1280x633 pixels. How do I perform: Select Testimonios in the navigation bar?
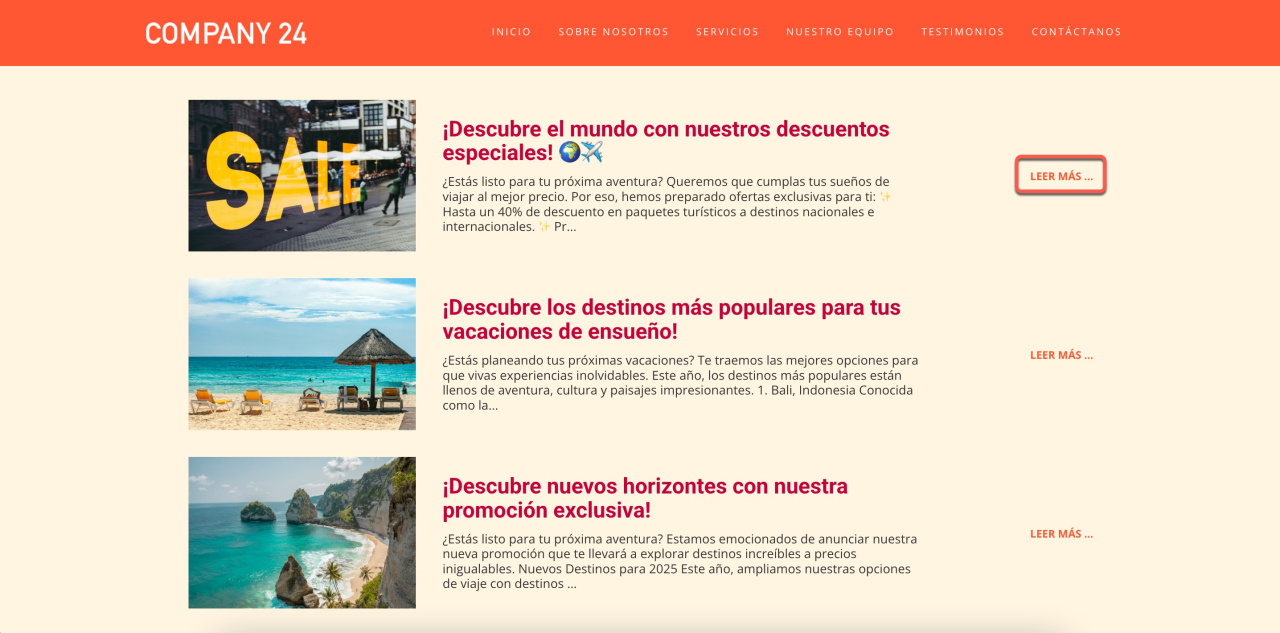[x=963, y=32]
